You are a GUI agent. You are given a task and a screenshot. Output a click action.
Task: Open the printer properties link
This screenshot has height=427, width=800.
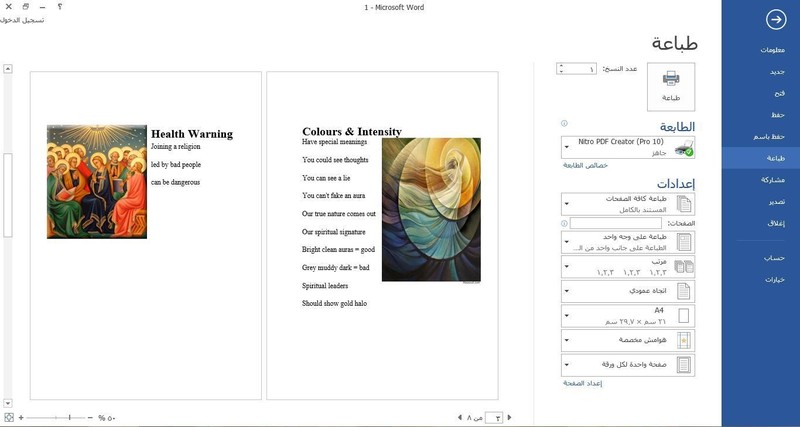pyautogui.click(x=585, y=165)
